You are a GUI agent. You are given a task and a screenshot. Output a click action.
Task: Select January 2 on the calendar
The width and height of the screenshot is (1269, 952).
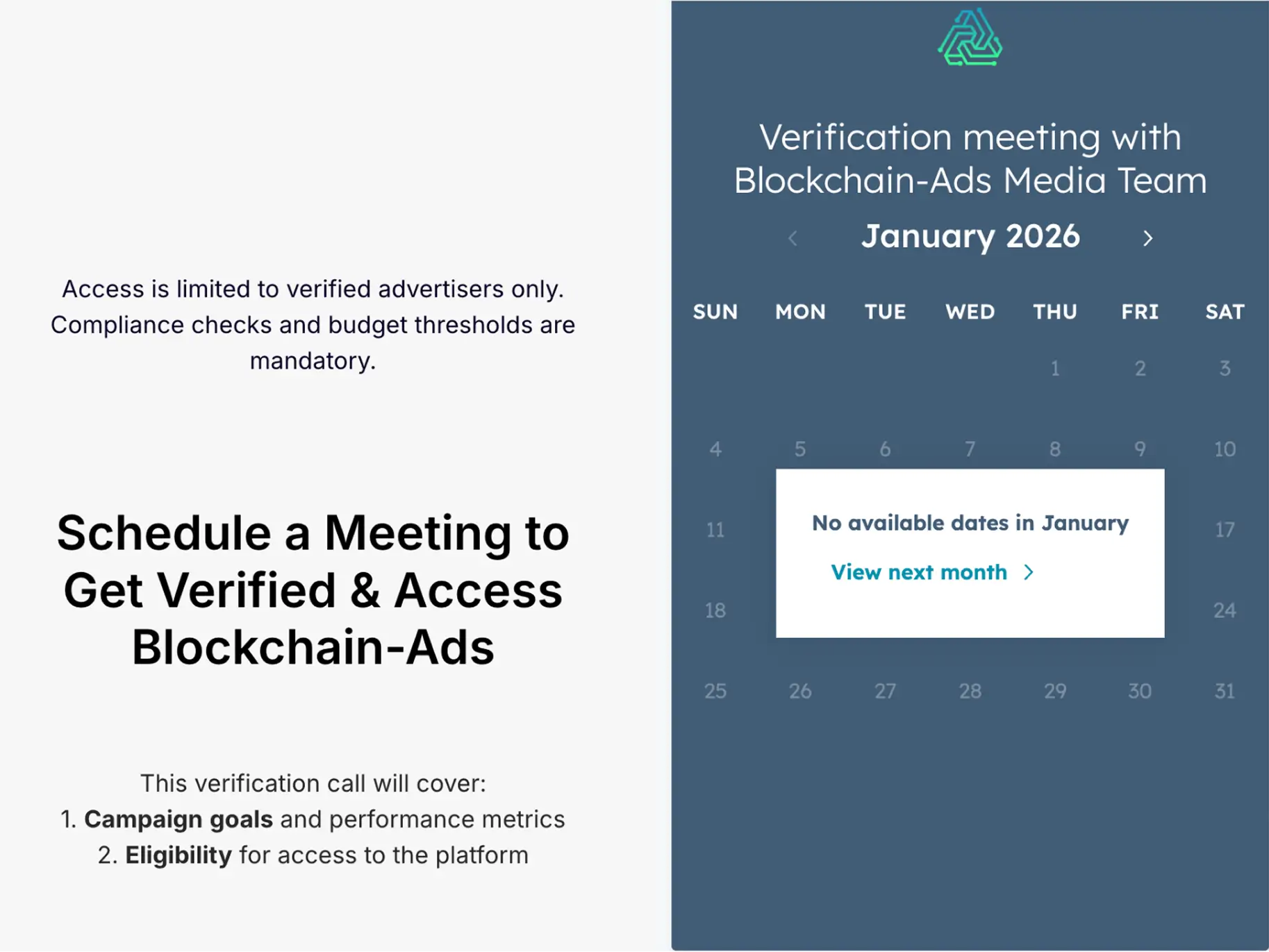[1140, 368]
